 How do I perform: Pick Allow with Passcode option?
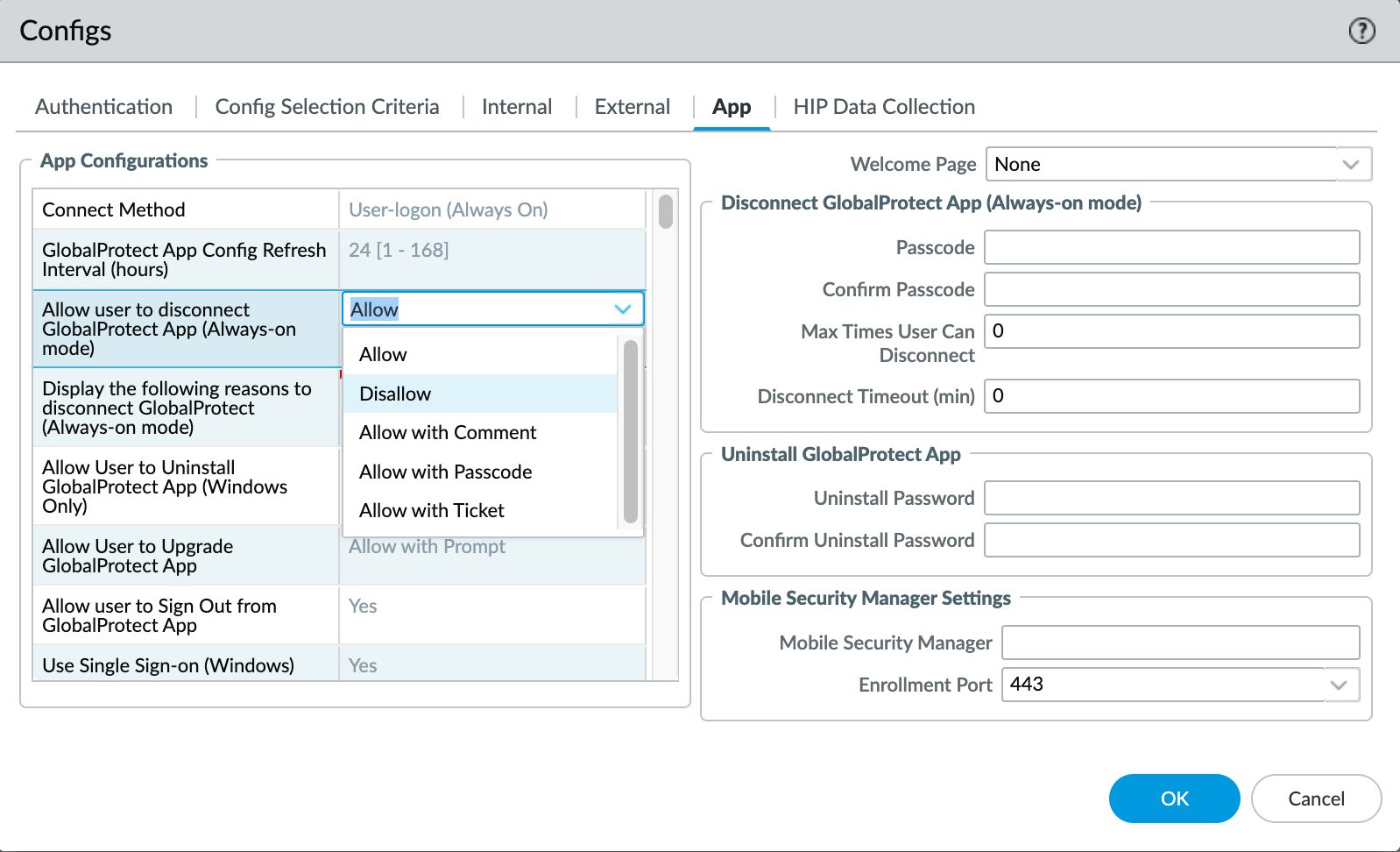[480, 472]
